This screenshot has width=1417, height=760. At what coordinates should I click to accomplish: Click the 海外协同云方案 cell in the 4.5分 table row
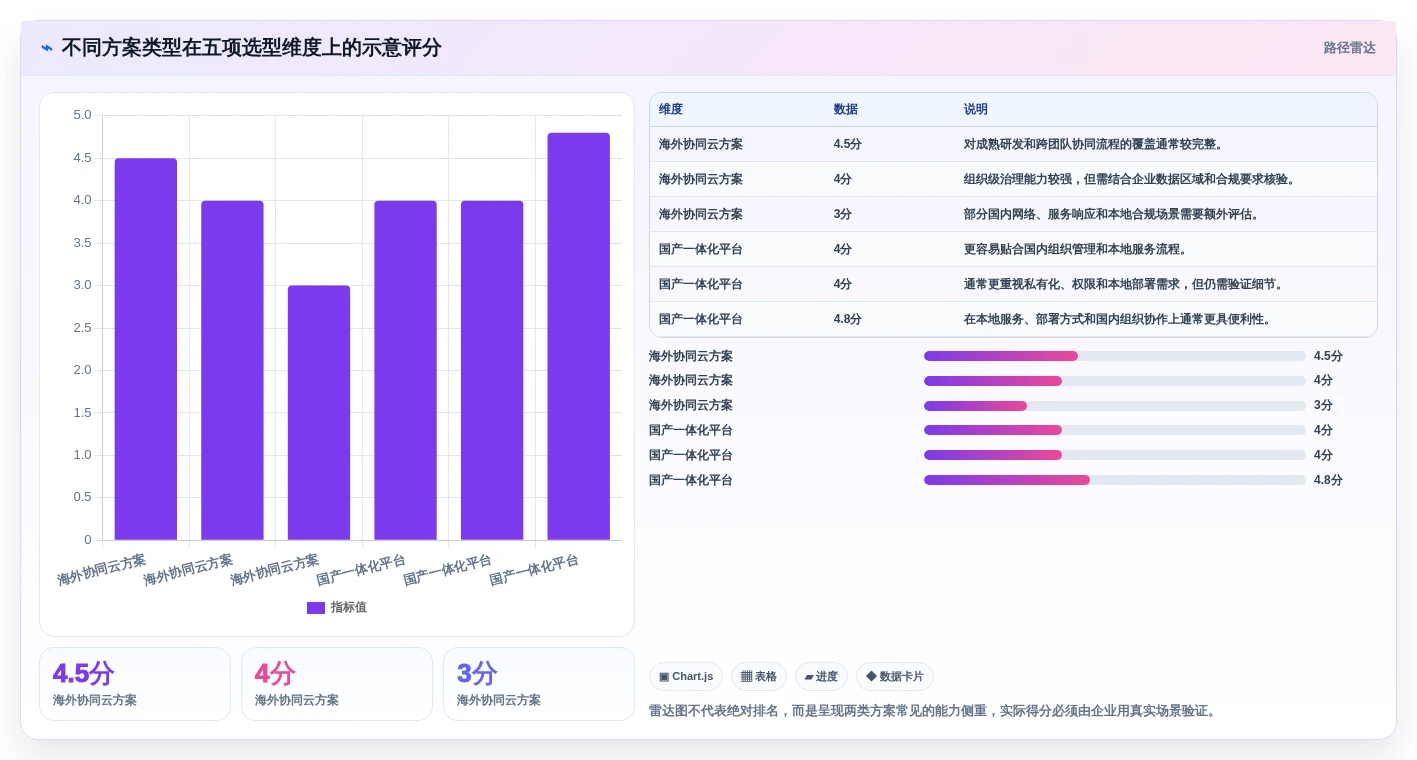point(701,144)
